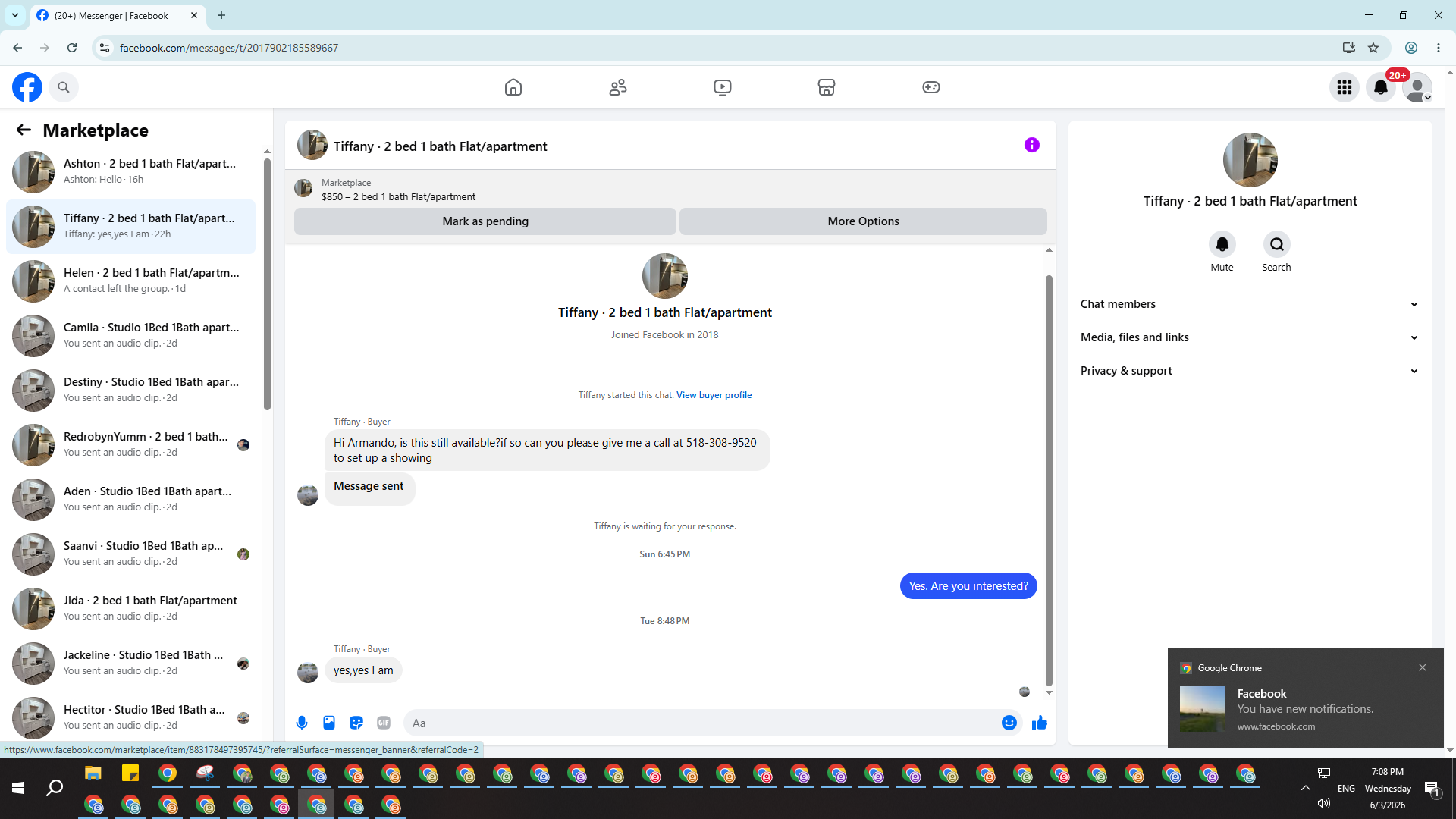Click More Options button

pos(863,221)
